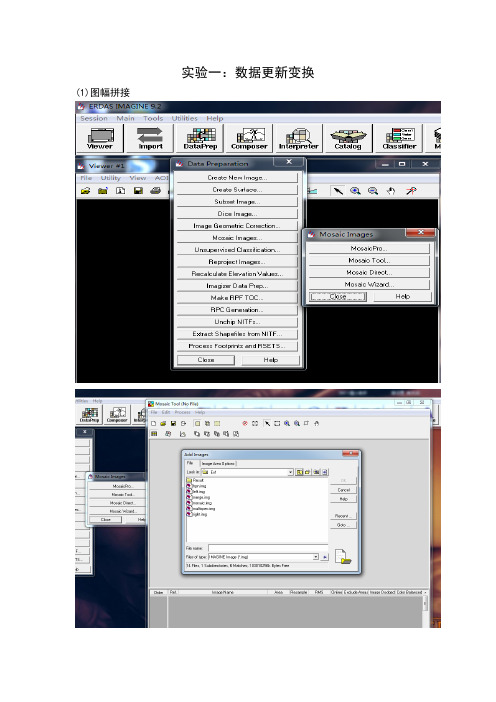Click Mosaic Direct in upper Mosaic Images dialog
The width and height of the screenshot is (496, 702).
(369, 273)
